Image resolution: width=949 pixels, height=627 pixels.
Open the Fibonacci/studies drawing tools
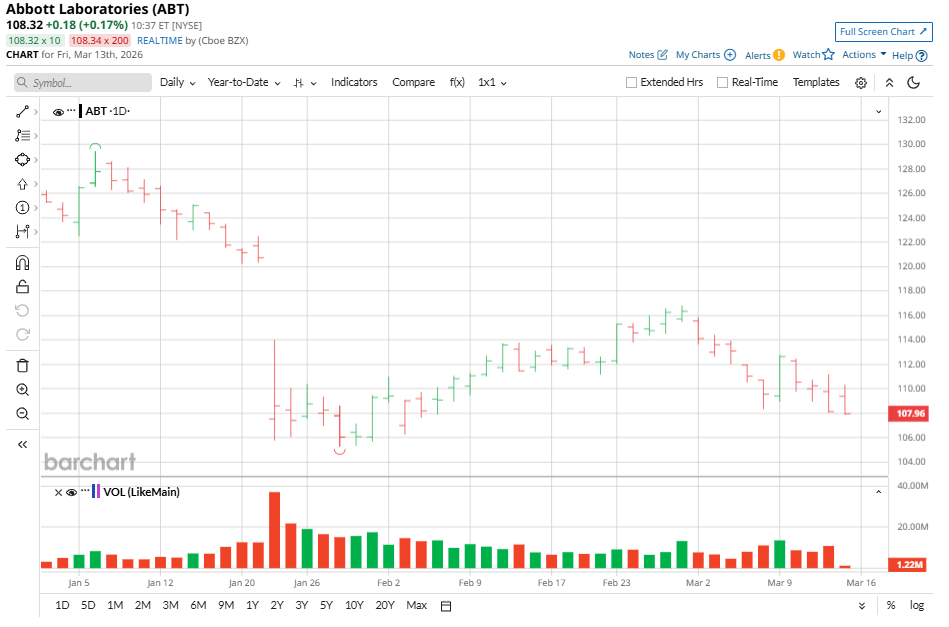point(22,136)
